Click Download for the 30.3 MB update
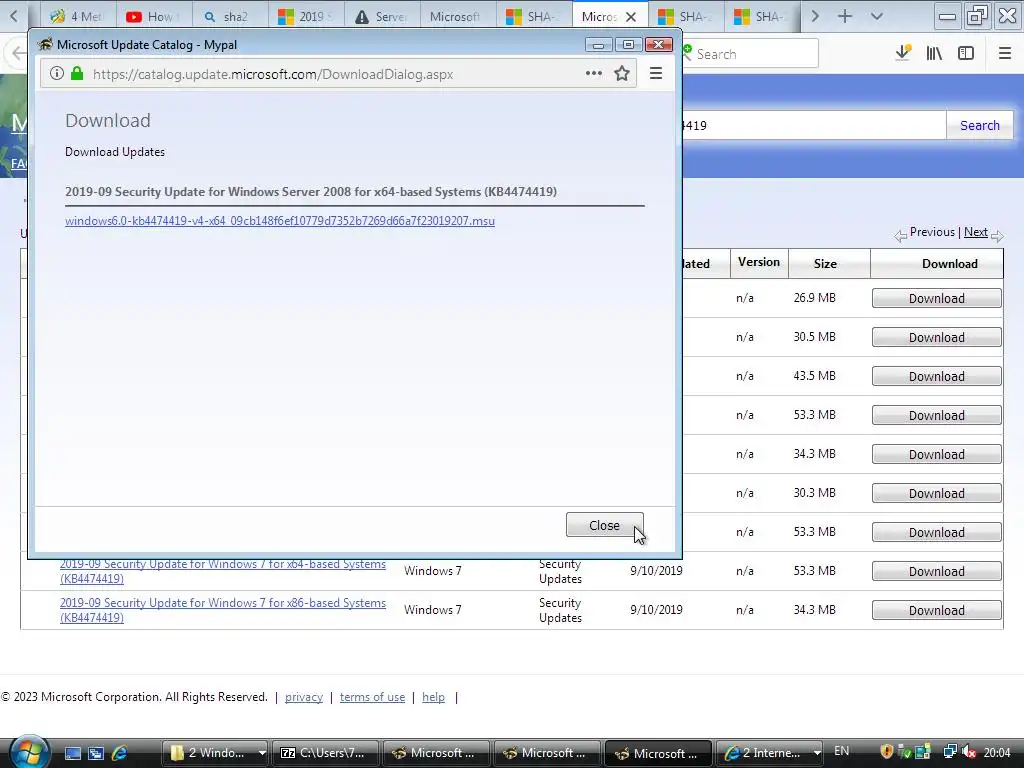Image resolution: width=1024 pixels, height=768 pixels. (936, 493)
